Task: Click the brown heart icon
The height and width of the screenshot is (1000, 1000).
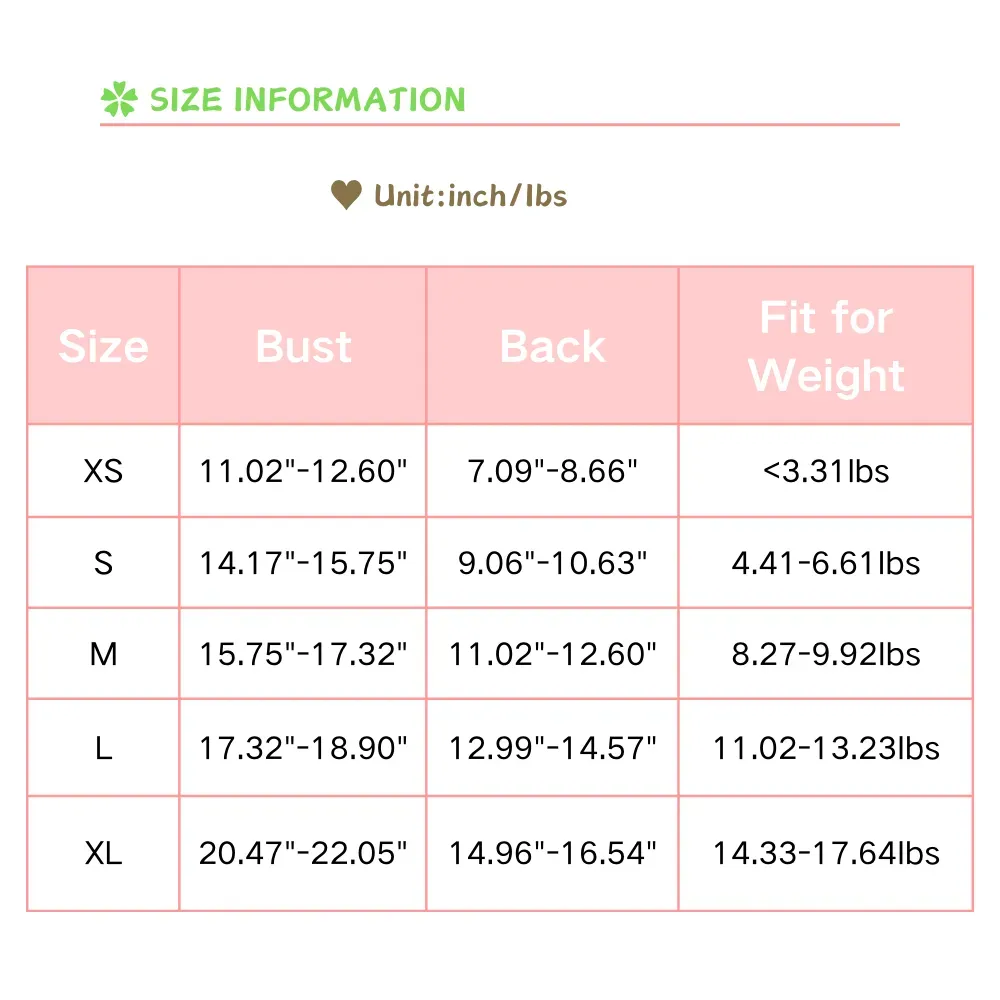Action: pyautogui.click(x=346, y=194)
